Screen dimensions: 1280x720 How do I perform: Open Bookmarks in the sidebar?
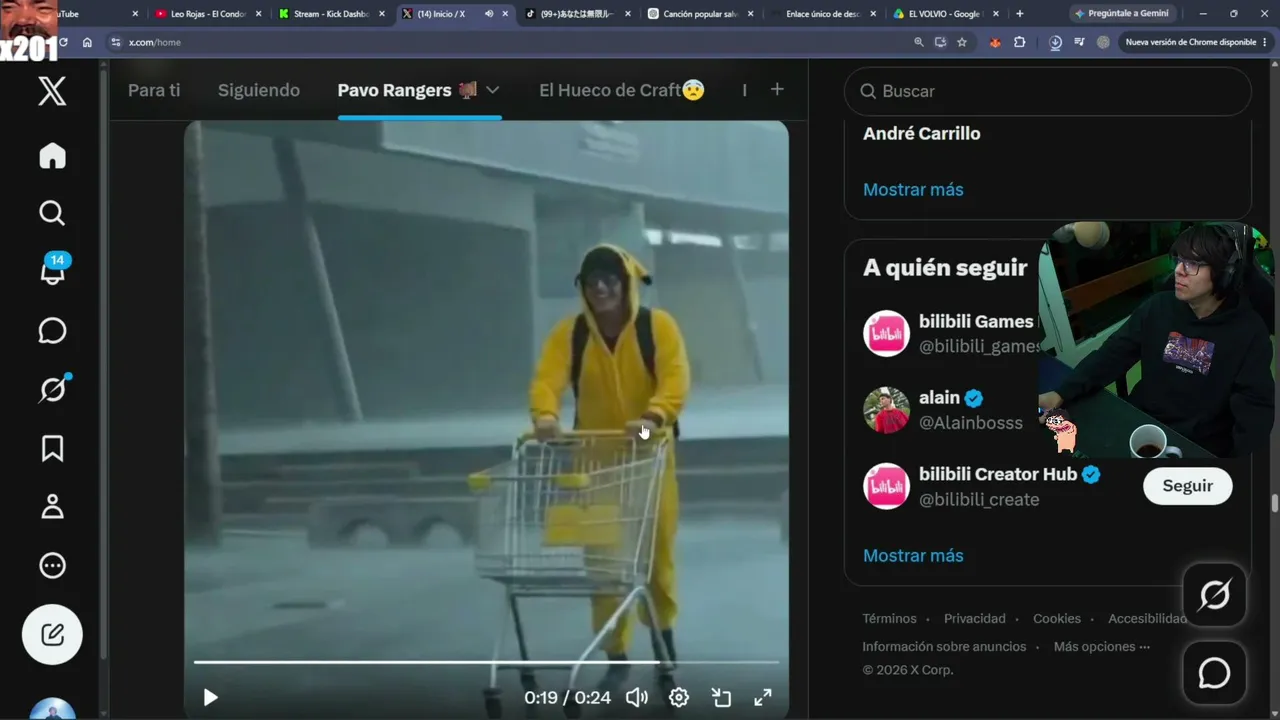tap(52, 448)
